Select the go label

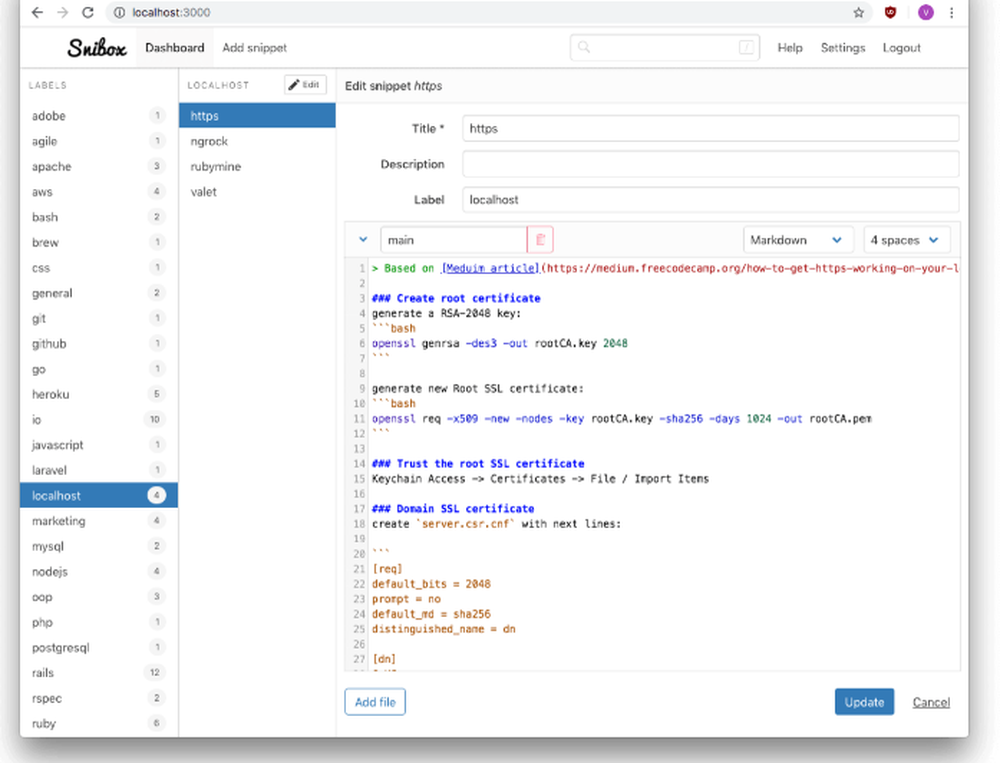[99, 369]
